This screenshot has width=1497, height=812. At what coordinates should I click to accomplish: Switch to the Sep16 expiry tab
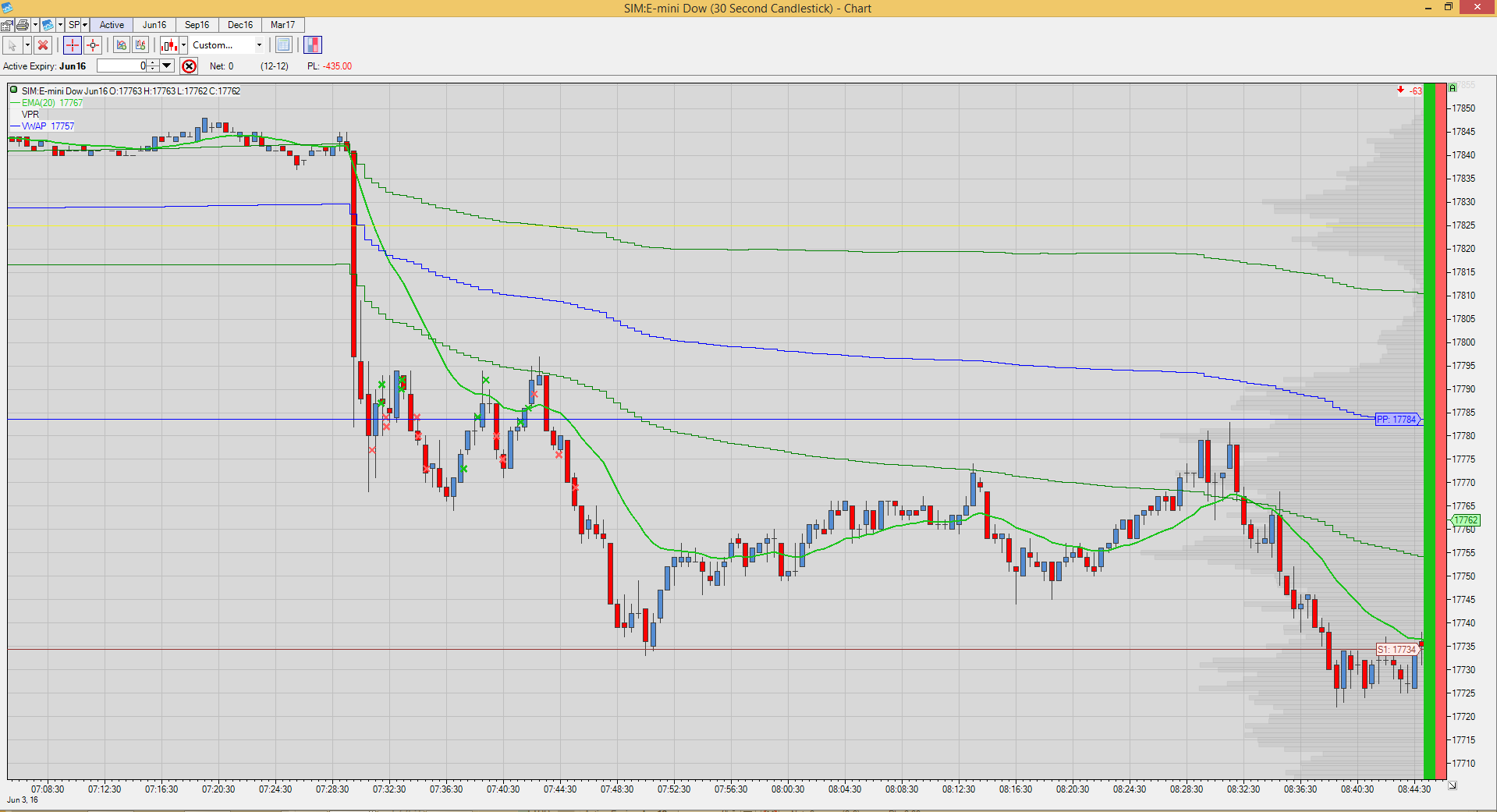197,25
